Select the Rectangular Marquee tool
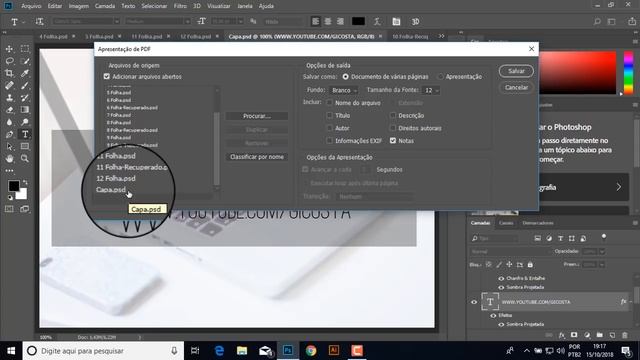This screenshot has width=640, height=360. (x=25, y=49)
